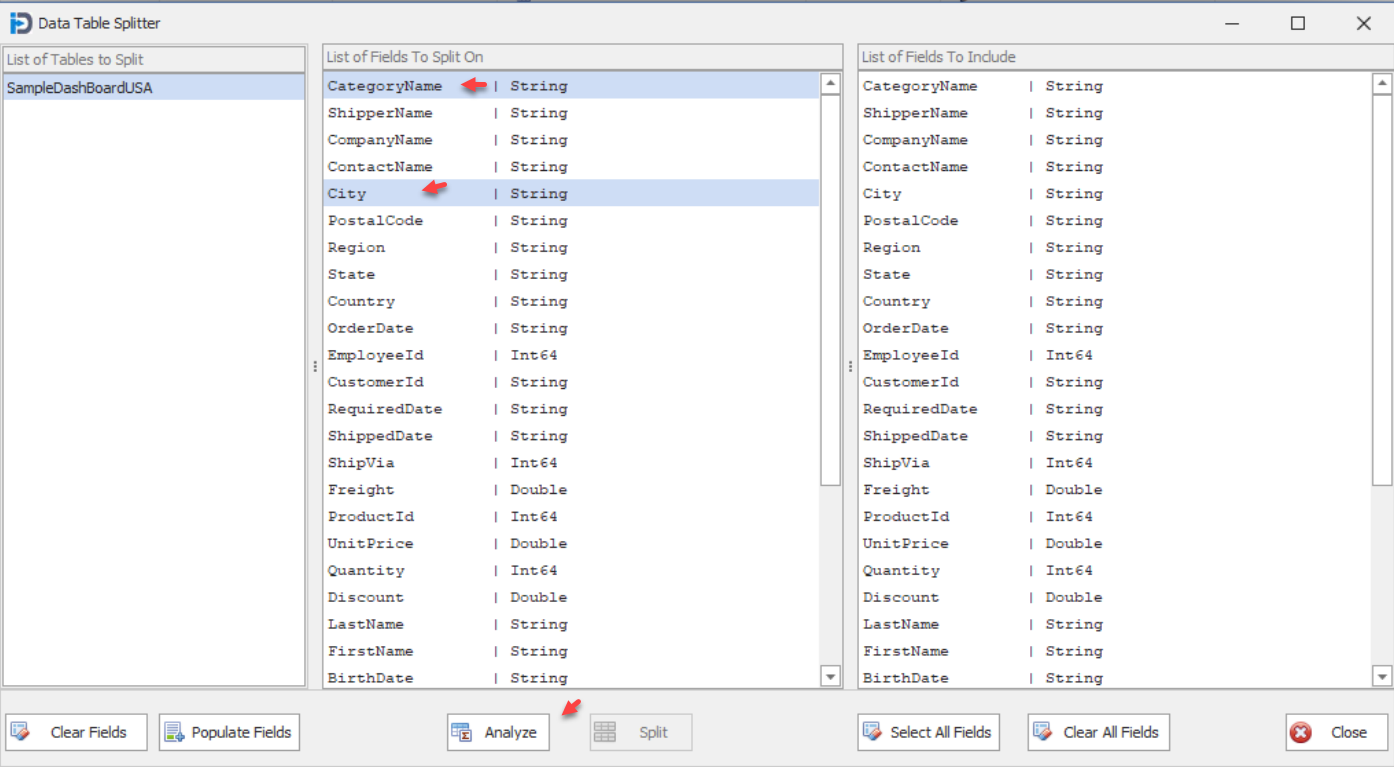Click the splitter handle between field panels

(x=849, y=365)
